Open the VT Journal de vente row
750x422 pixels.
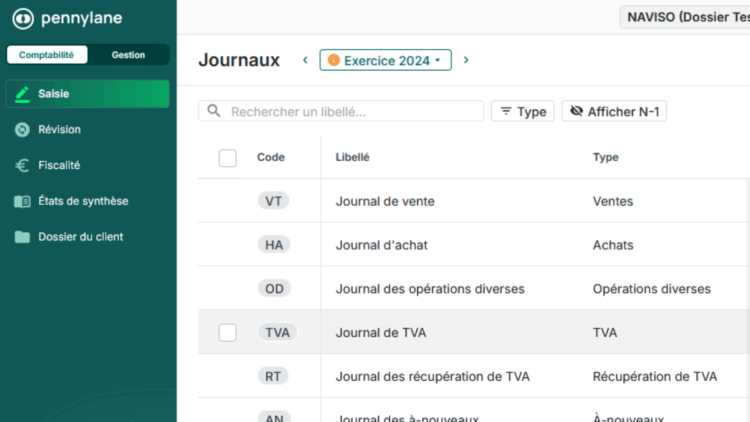point(385,201)
